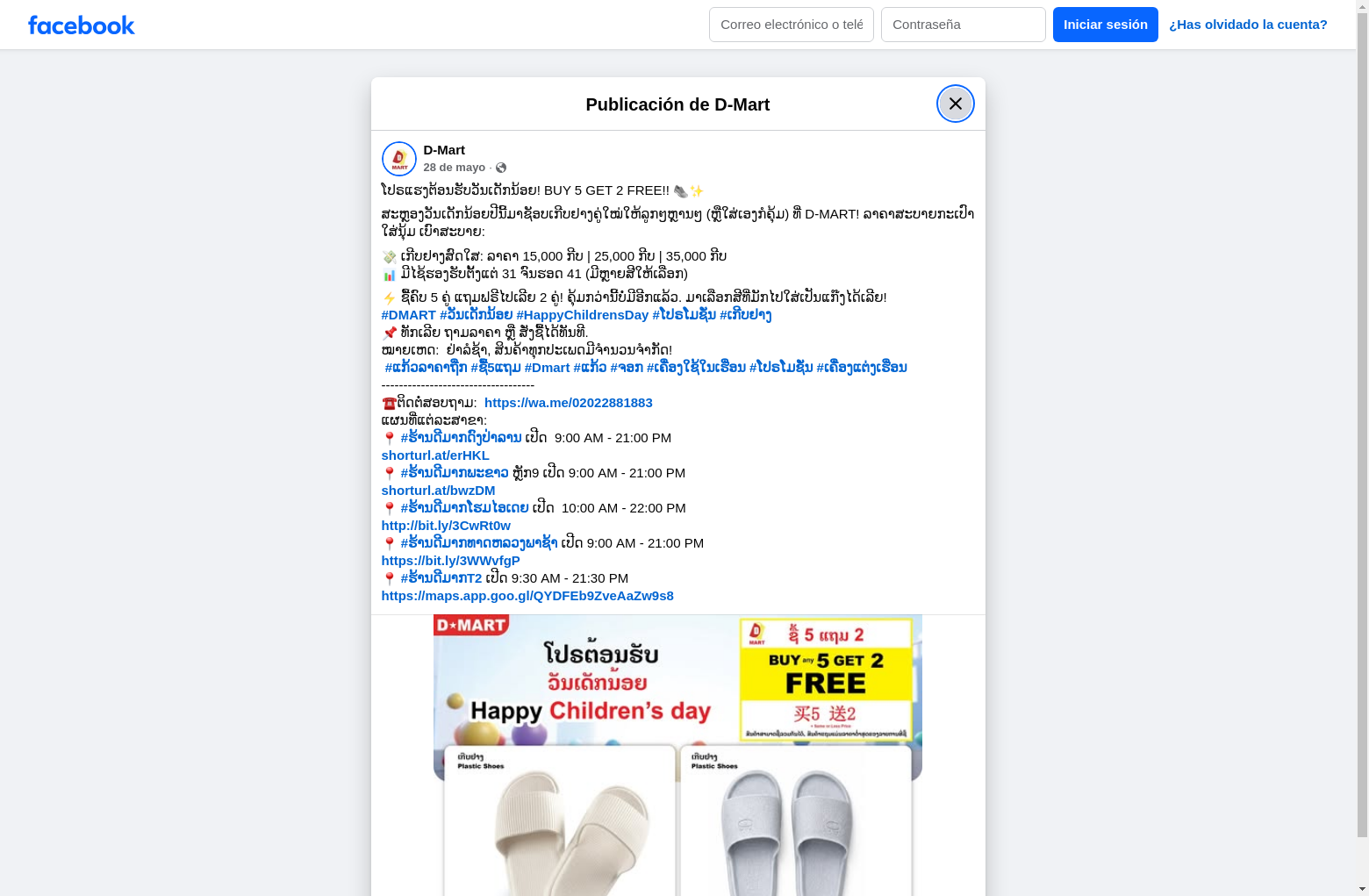
Task: Click the Iniciar sesión button
Action: point(1106,25)
